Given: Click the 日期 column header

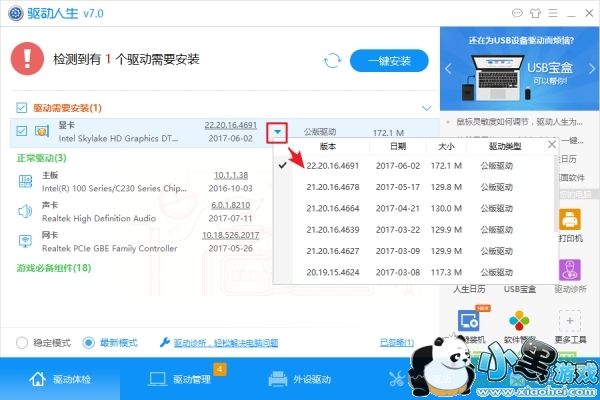Looking at the screenshot, I should coord(398,146).
